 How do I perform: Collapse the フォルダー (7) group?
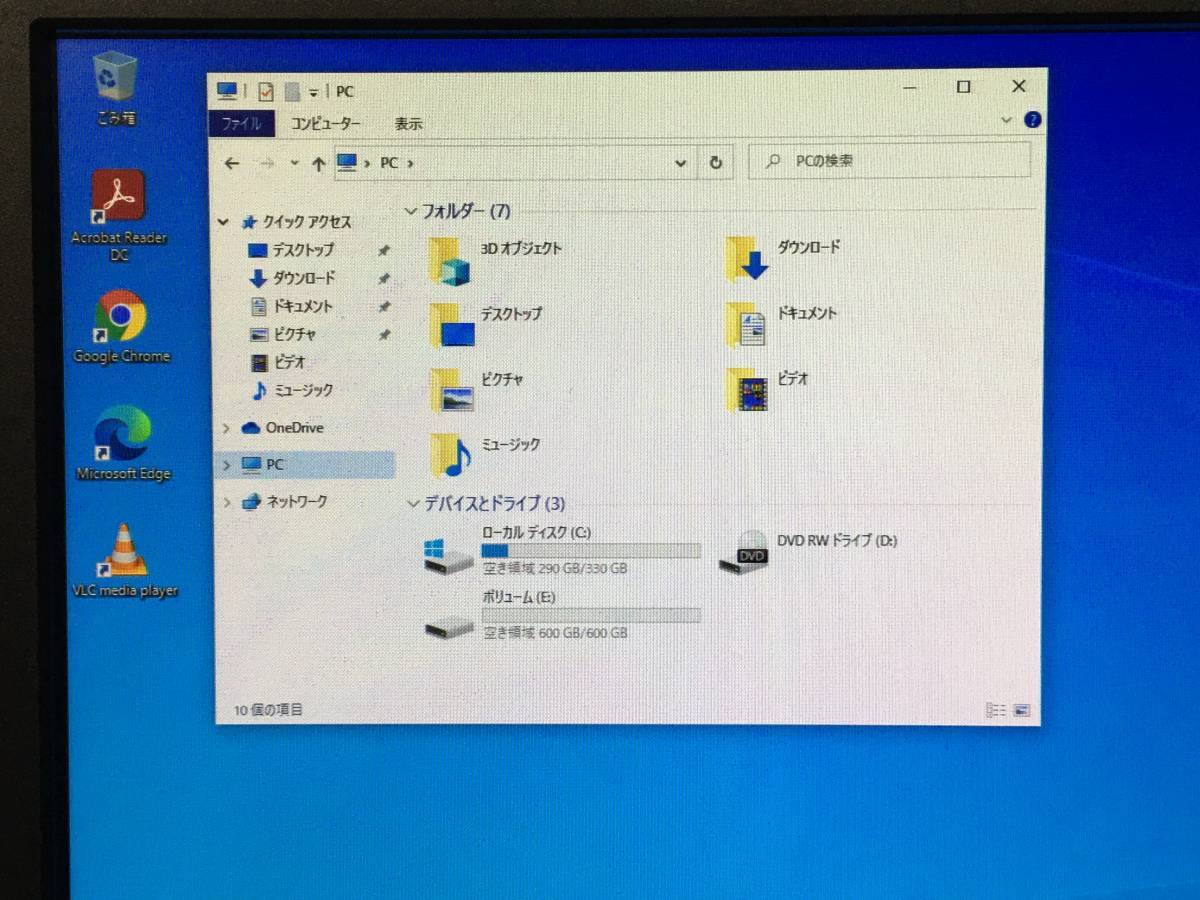coord(410,212)
